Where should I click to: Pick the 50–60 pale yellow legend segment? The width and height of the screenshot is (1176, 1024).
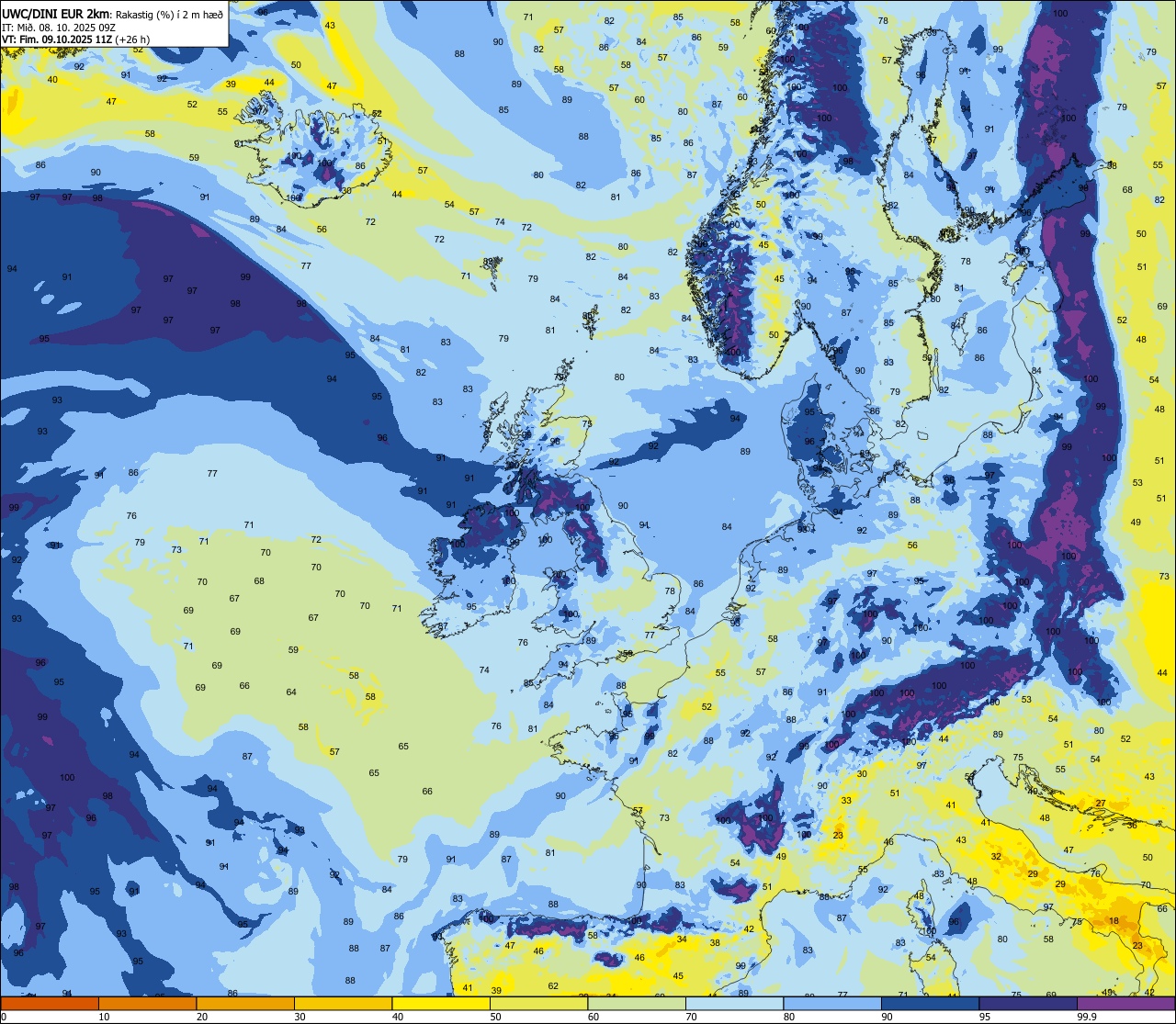click(x=538, y=1004)
